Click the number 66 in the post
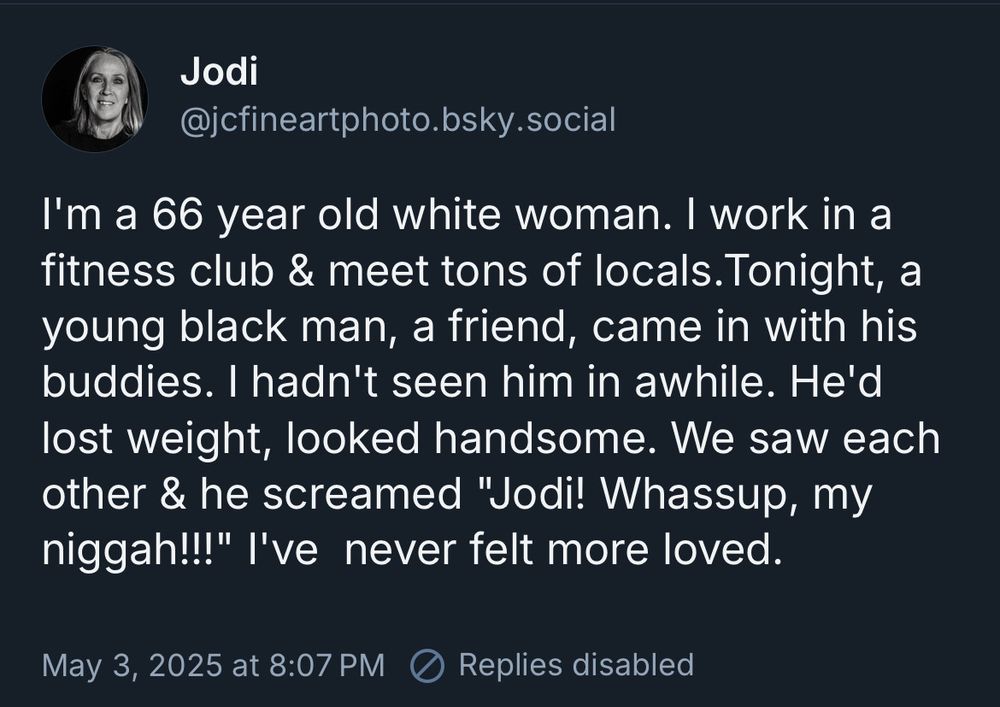The width and height of the screenshot is (1000, 707). [x=177, y=215]
